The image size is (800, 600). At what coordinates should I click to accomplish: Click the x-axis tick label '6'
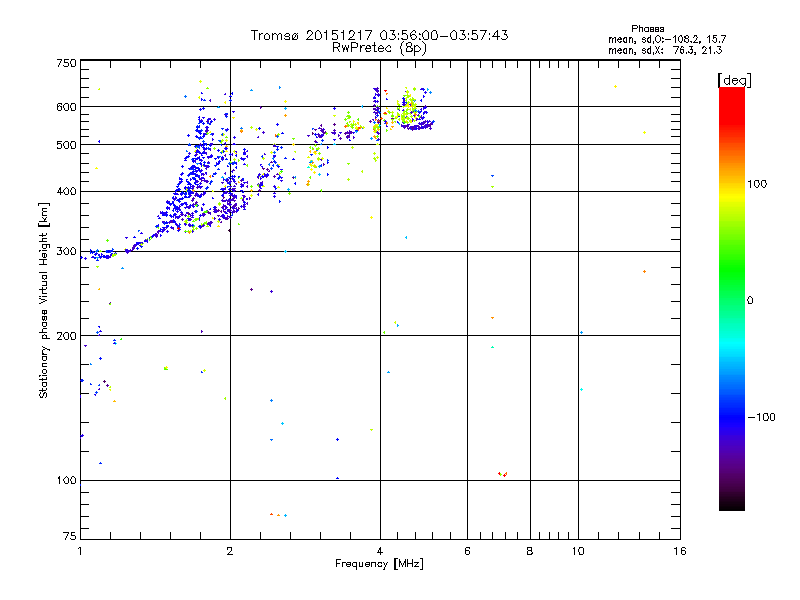[467, 551]
